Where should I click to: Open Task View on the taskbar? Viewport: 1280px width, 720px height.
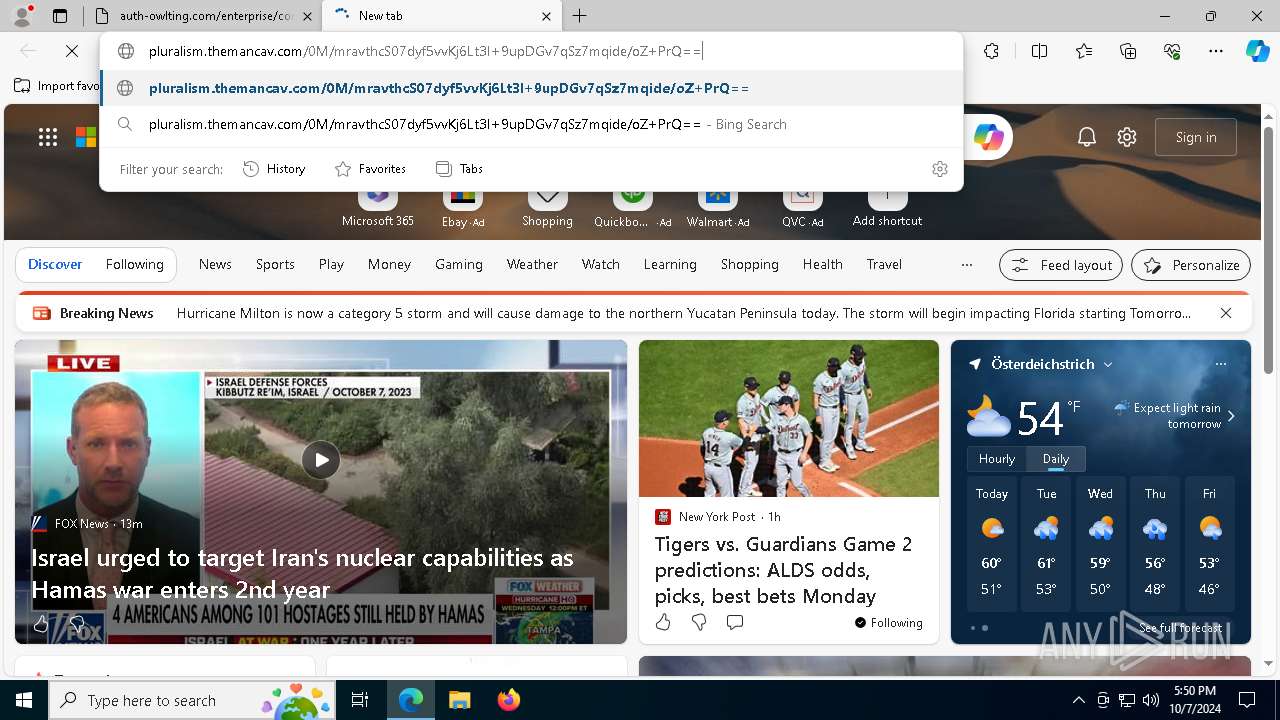click(360, 700)
